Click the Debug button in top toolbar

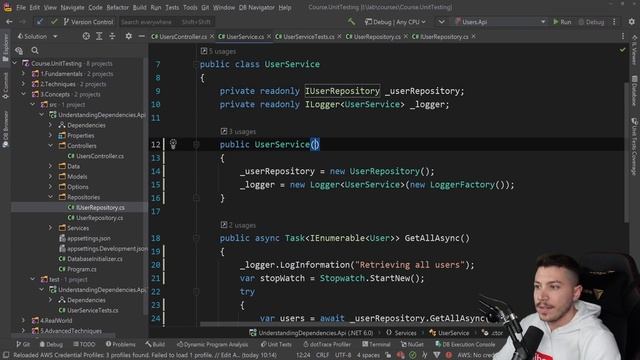click(x=591, y=22)
